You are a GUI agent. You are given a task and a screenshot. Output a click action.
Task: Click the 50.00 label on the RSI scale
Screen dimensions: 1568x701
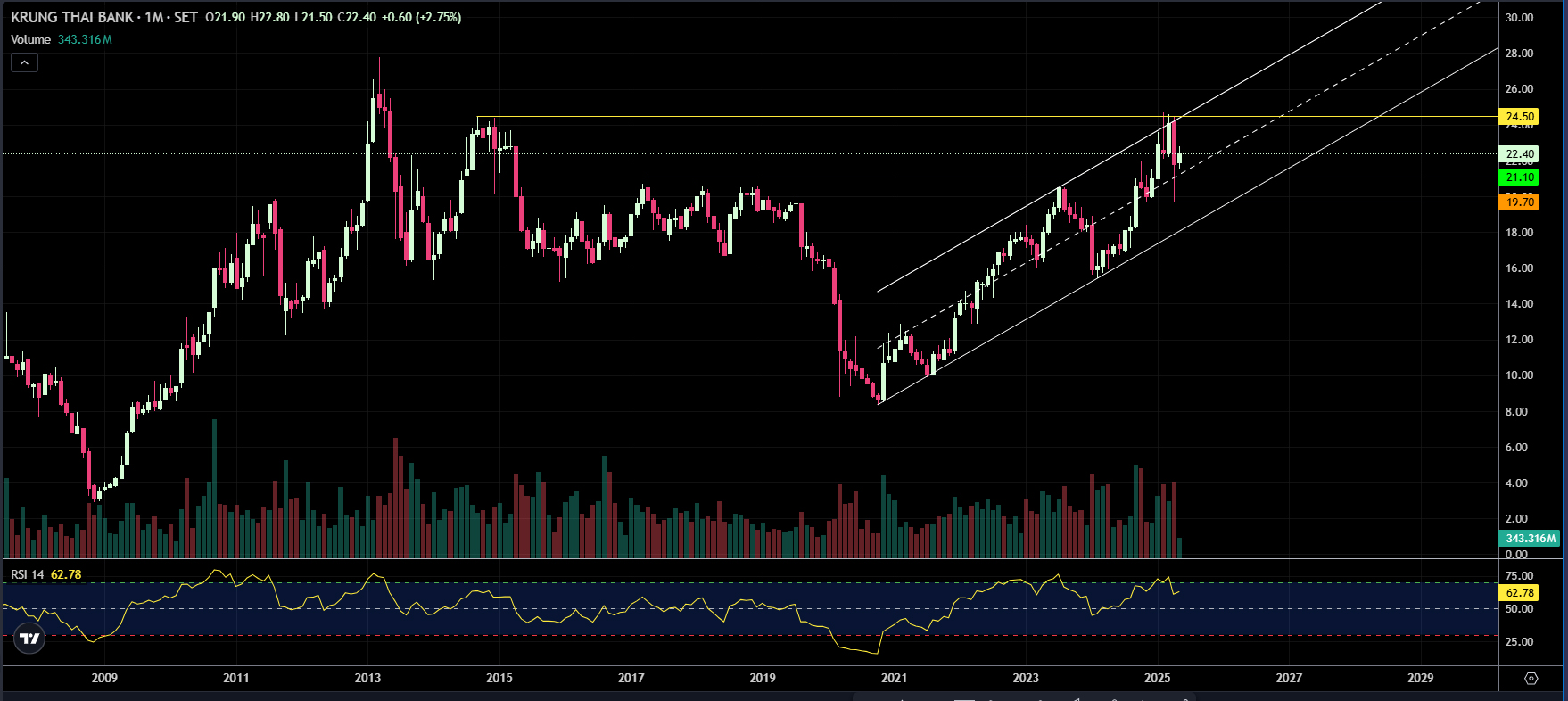(1519, 609)
